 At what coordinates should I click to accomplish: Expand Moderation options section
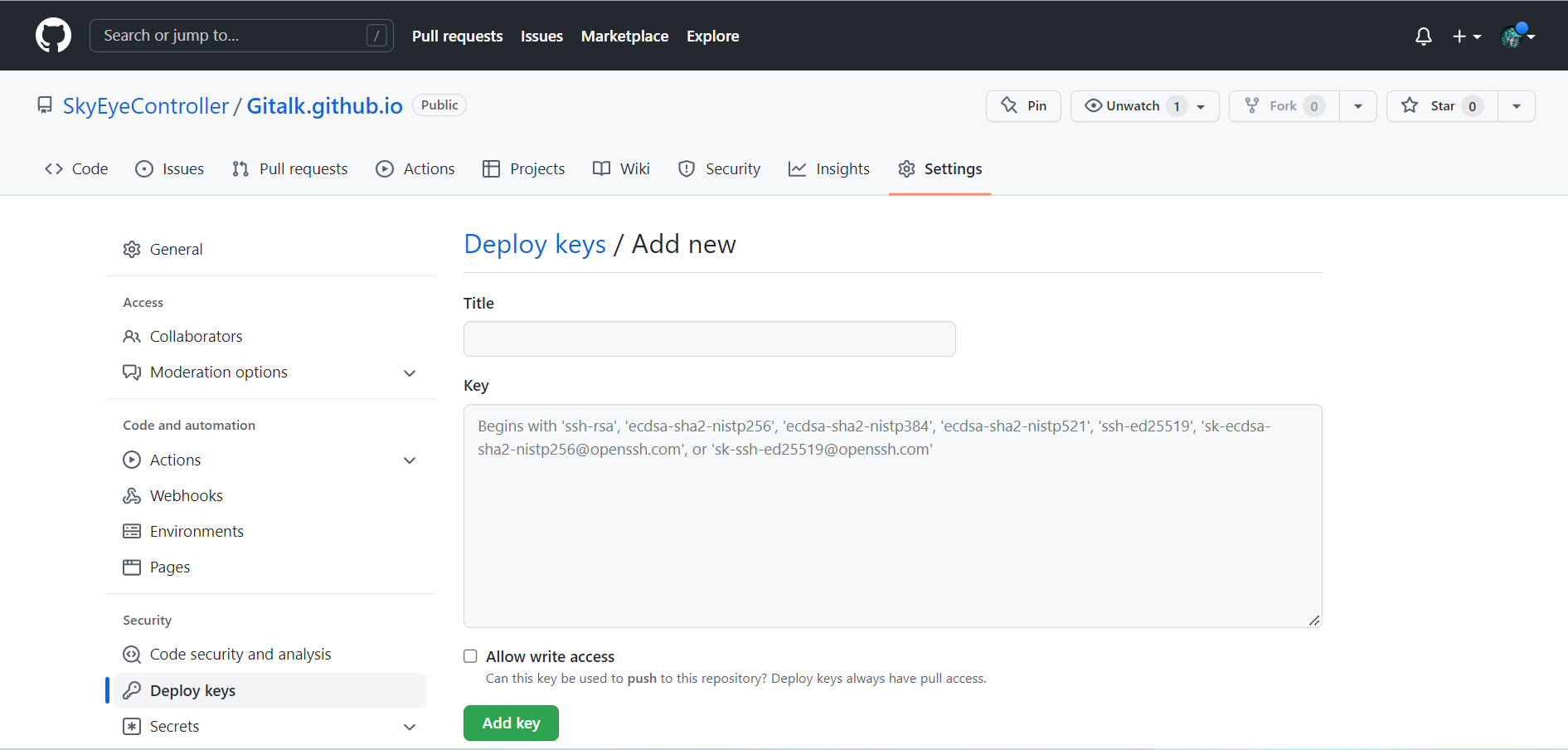410,373
